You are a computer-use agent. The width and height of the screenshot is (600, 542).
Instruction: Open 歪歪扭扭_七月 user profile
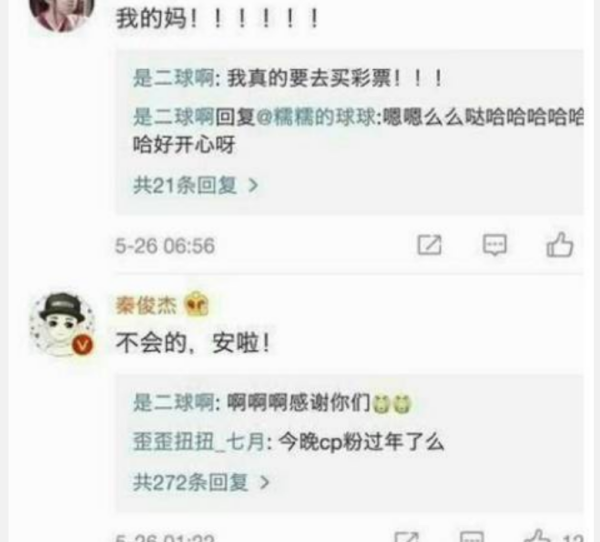(x=199, y=442)
